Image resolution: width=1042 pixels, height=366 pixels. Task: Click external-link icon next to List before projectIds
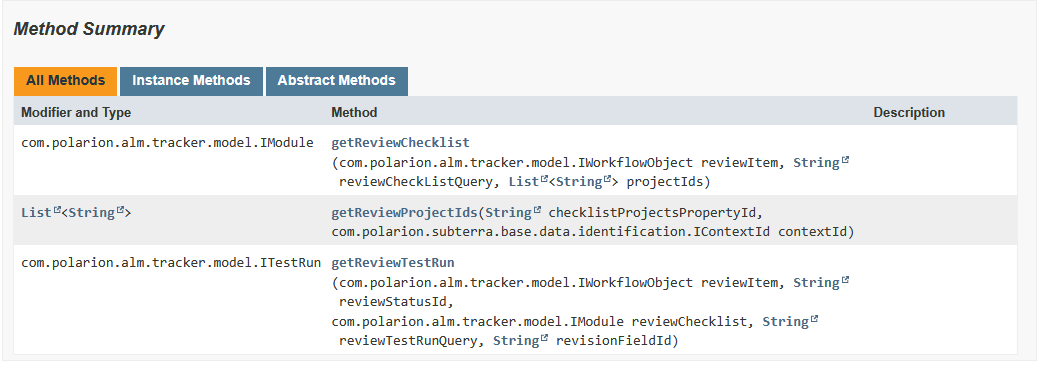[544, 179]
